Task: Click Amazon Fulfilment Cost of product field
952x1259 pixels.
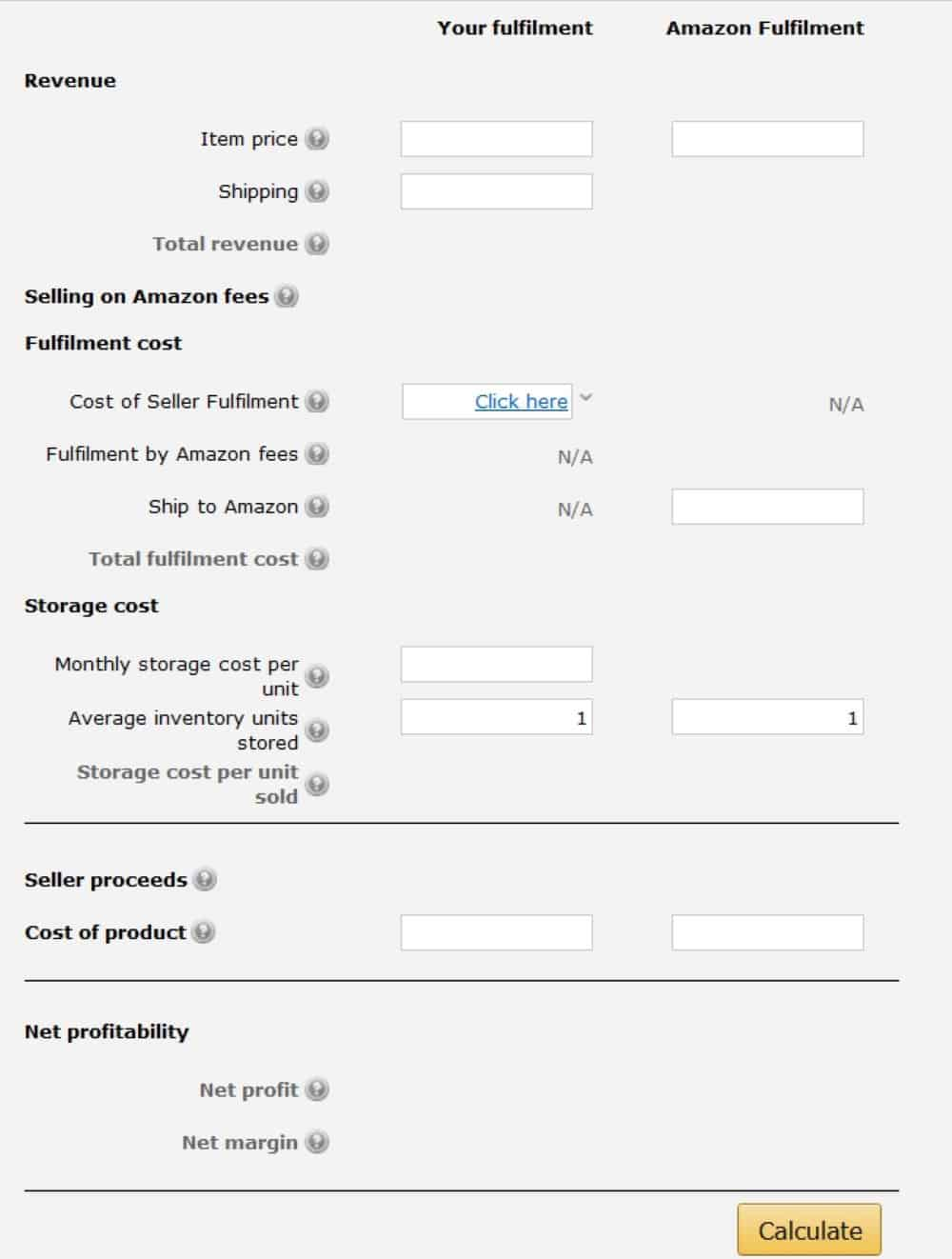Action: (767, 932)
